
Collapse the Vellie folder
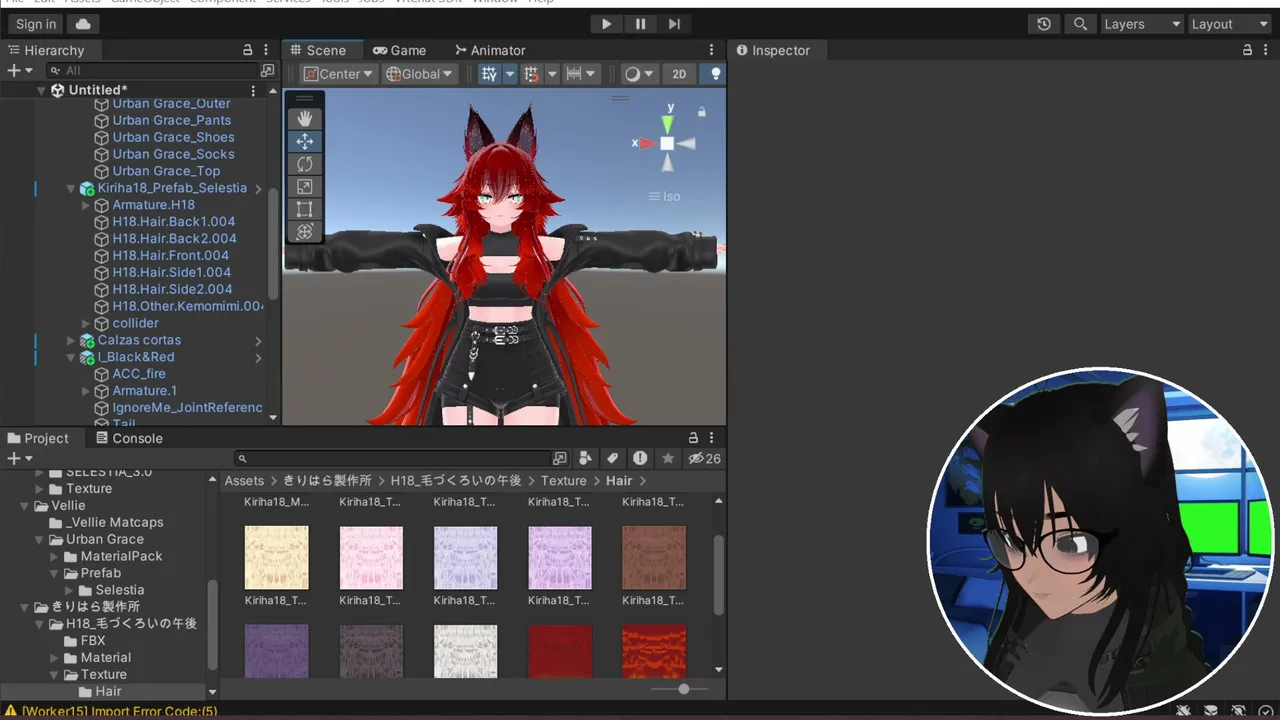[x=25, y=506]
